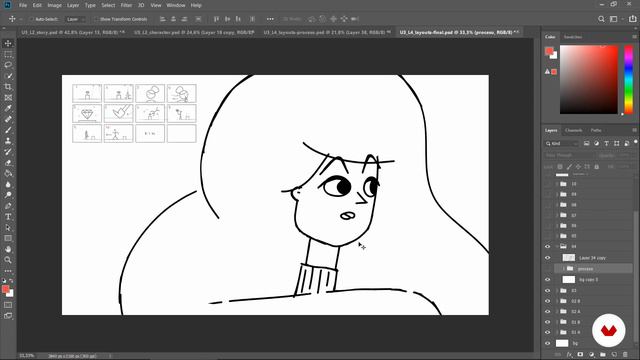Switch to the Channels tab
Screen dimensions: 640x360
[x=573, y=130]
